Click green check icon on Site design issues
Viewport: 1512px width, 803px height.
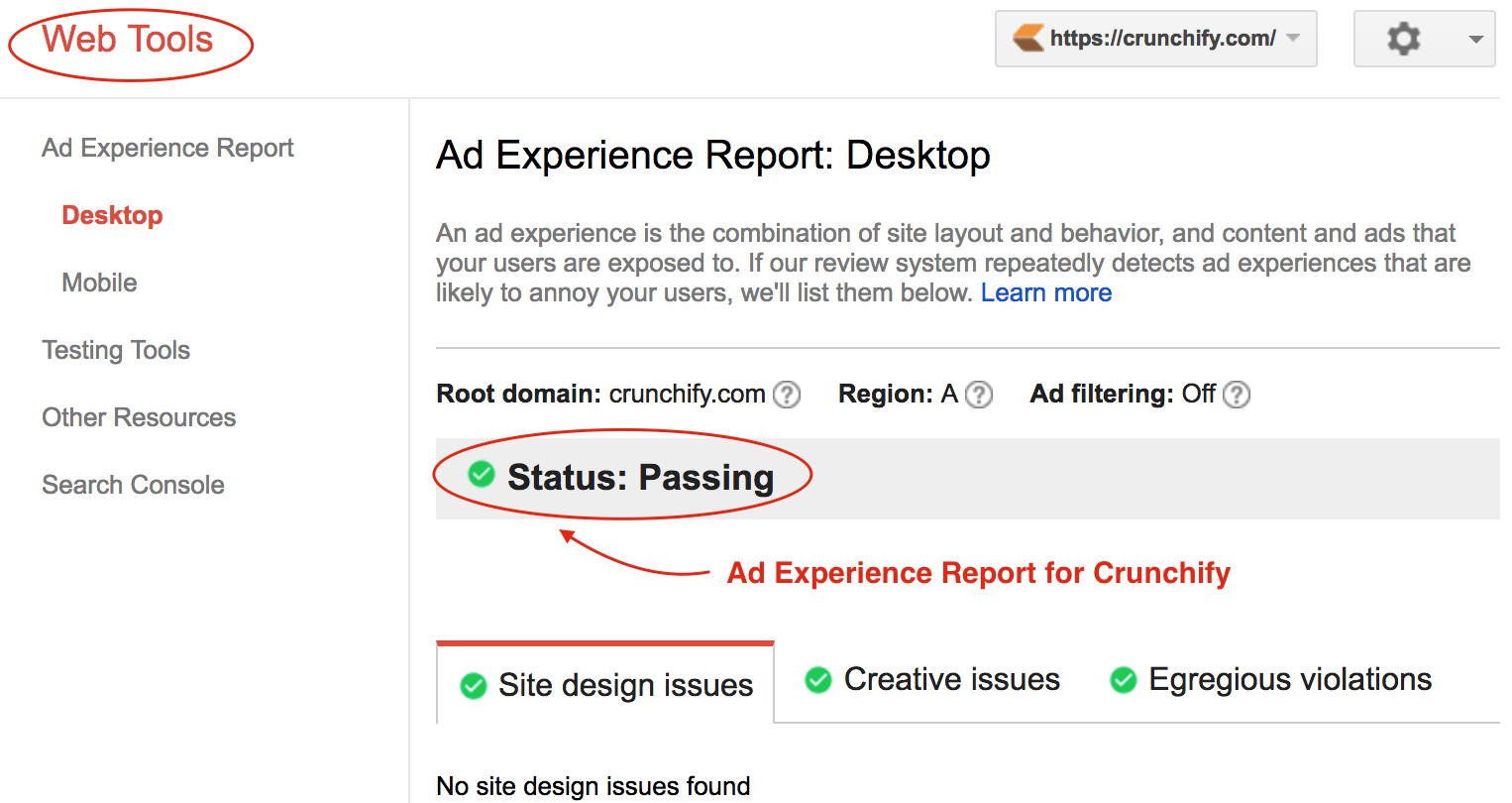474,686
